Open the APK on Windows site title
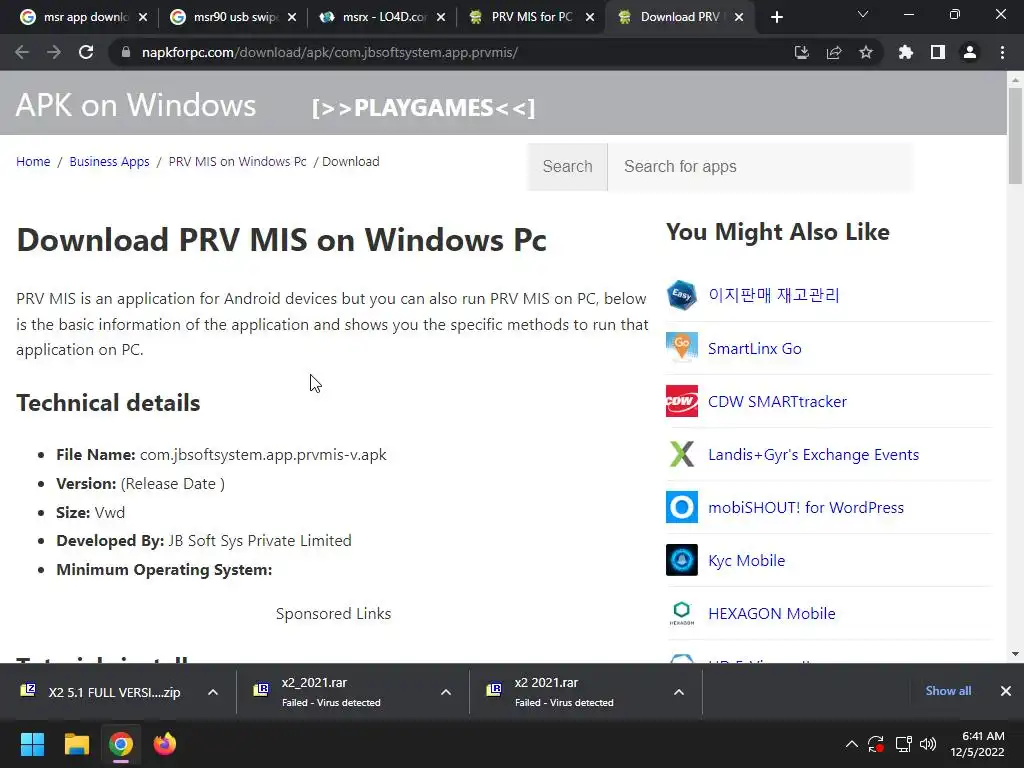 (x=136, y=105)
